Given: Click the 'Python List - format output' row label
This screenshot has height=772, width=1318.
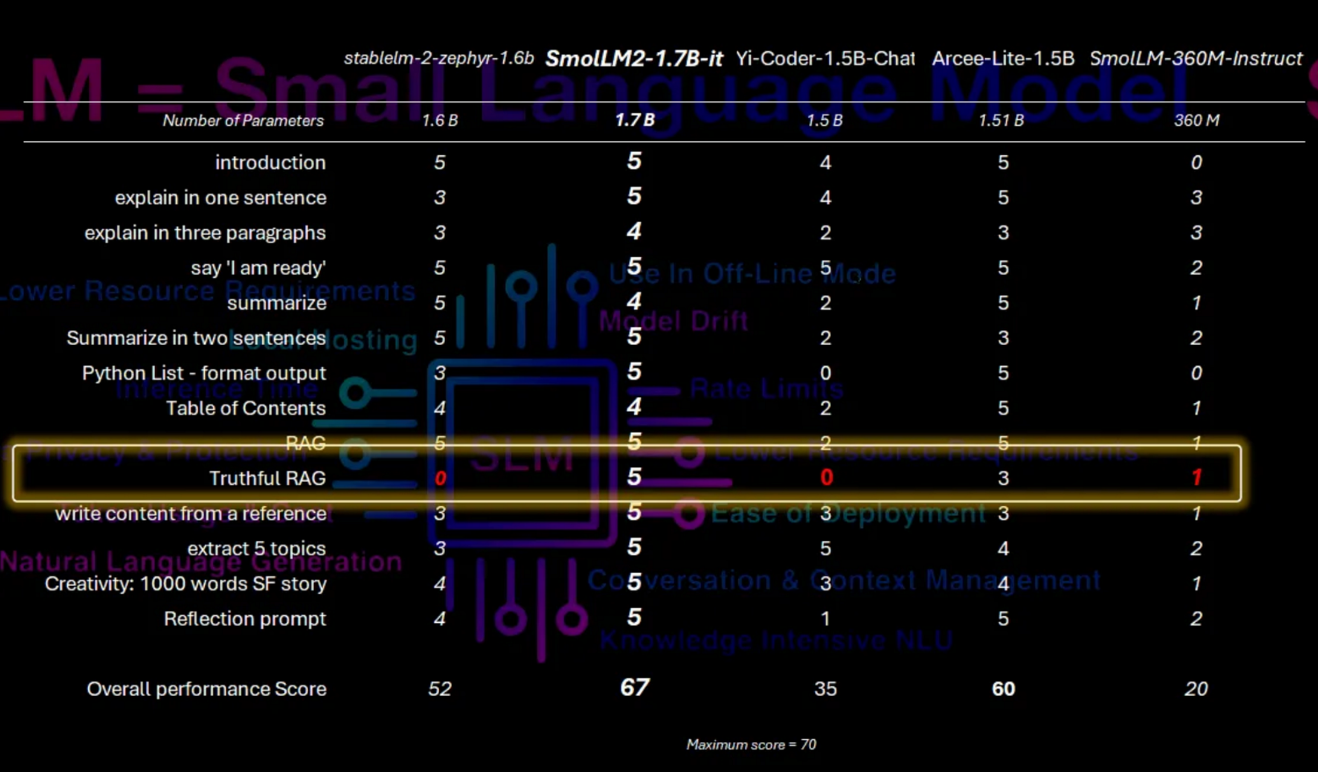Looking at the screenshot, I should (204, 373).
